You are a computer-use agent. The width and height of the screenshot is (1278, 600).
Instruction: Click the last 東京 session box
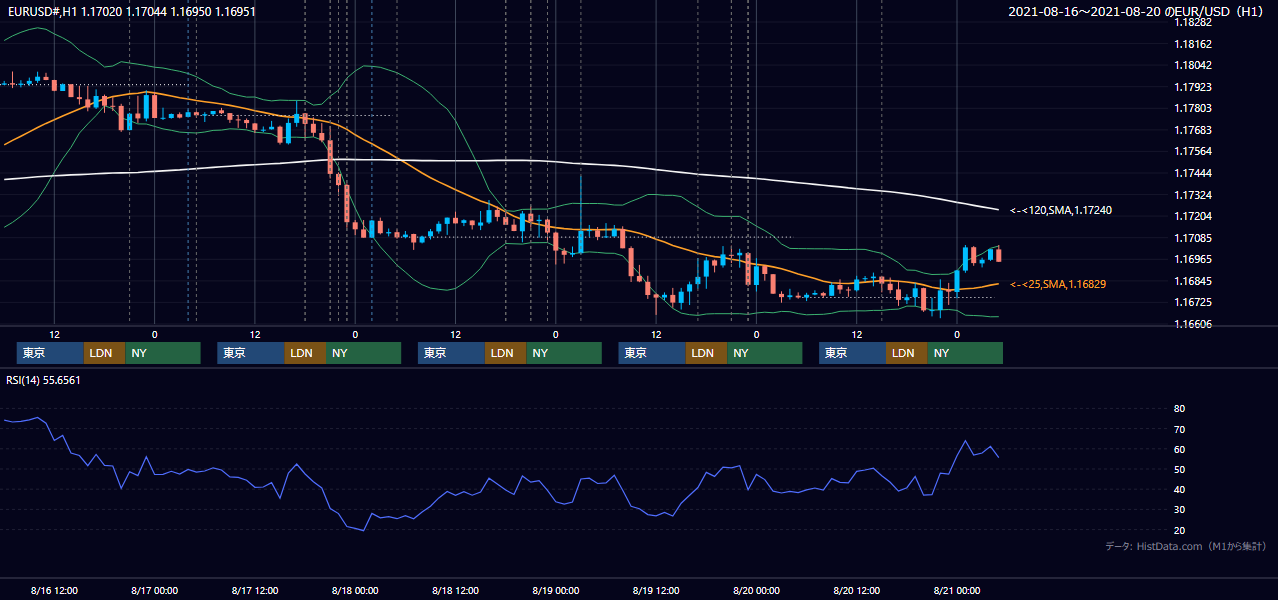pos(853,353)
